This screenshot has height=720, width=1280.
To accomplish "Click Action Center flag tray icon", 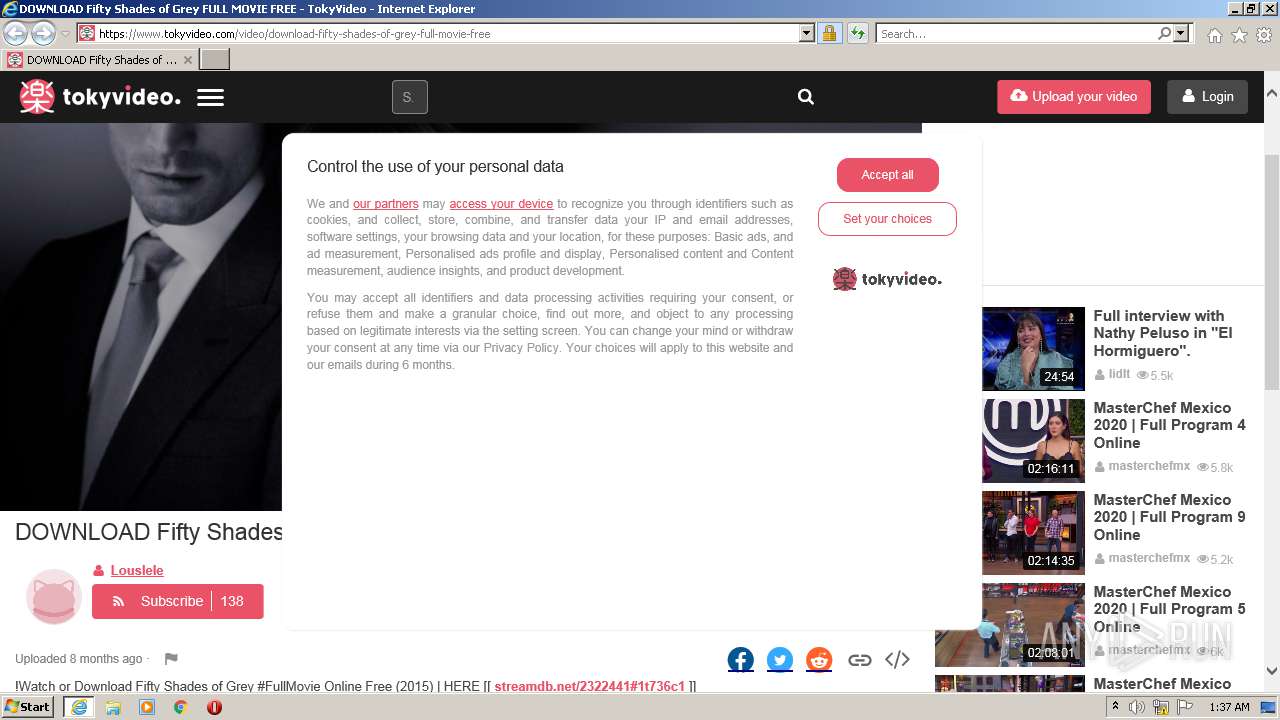I will point(1185,707).
